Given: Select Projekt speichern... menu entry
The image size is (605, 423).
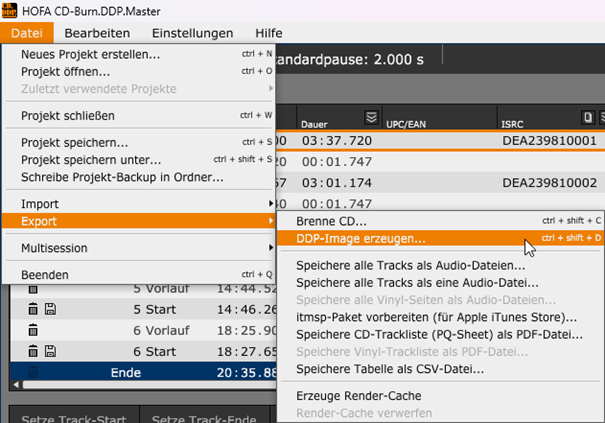Looking at the screenshot, I should 139,142.
